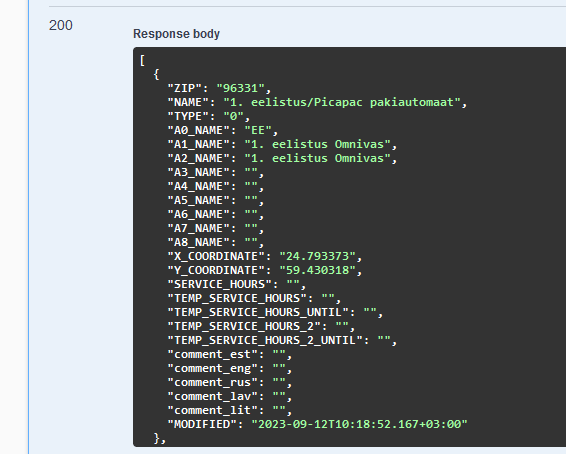Click the TEMP_SERVICE_HOURS_2_UNTIL key

point(265,340)
